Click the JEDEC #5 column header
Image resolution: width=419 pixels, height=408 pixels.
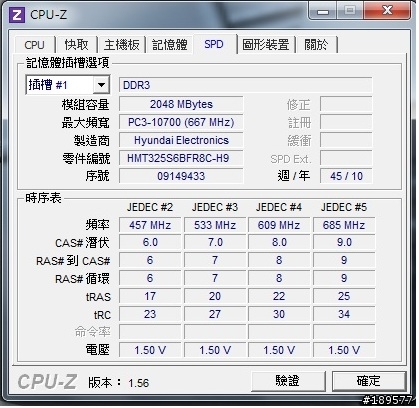pyautogui.click(x=344, y=207)
